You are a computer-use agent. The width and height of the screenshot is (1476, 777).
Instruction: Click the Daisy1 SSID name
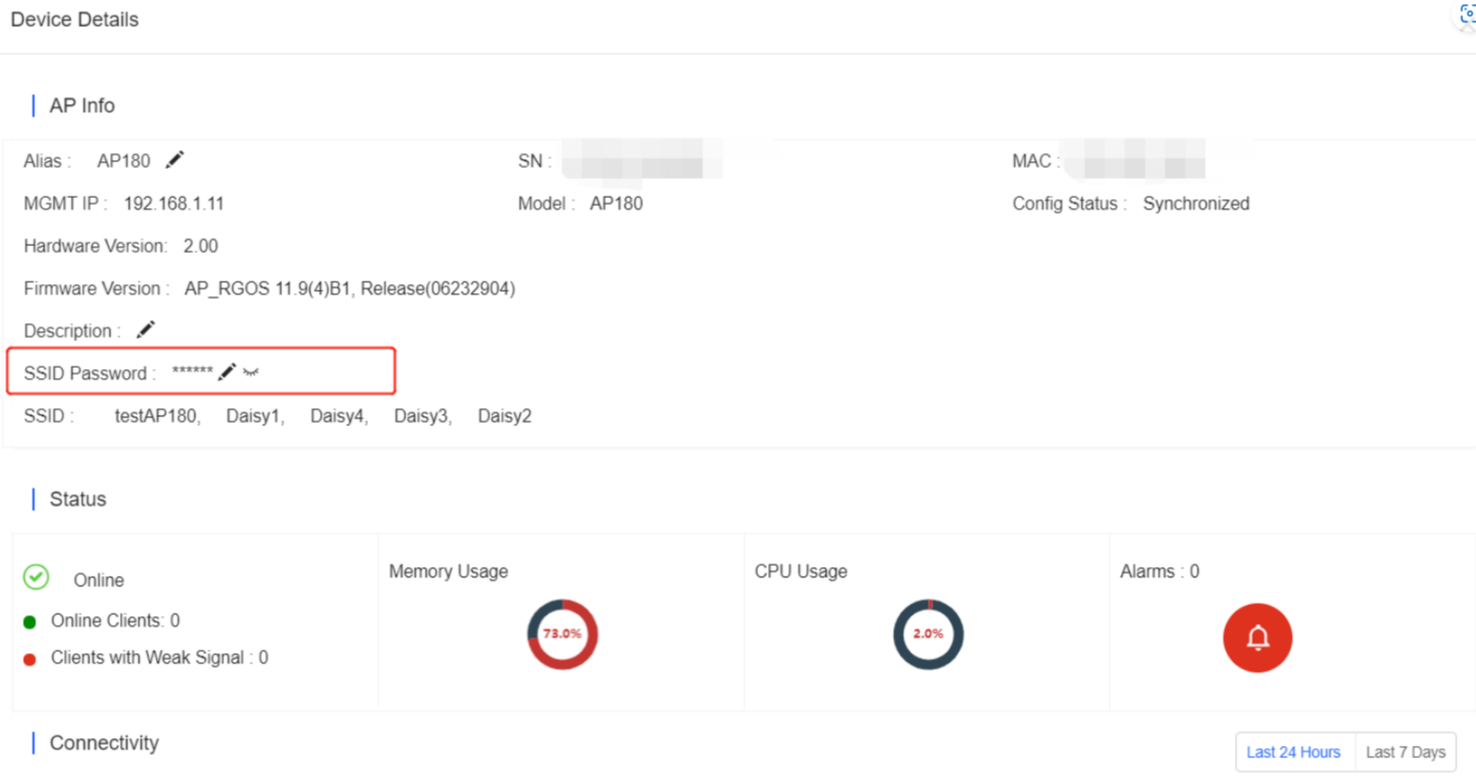253,416
